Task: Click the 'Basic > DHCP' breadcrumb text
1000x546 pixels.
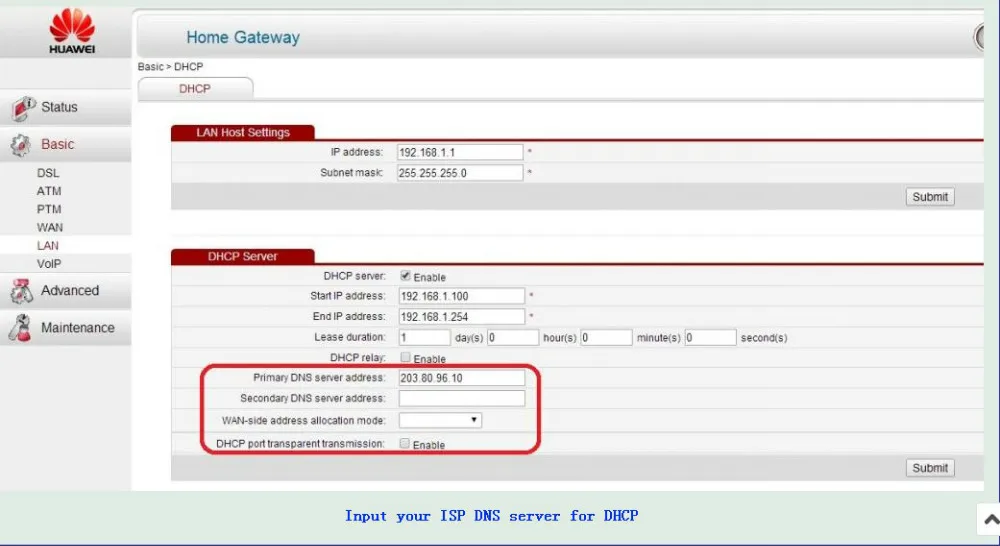Action: coord(170,66)
